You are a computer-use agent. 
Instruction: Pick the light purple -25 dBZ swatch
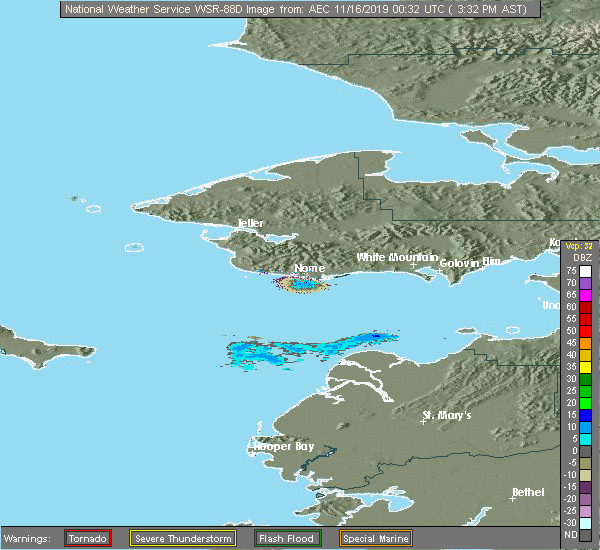tap(585, 511)
